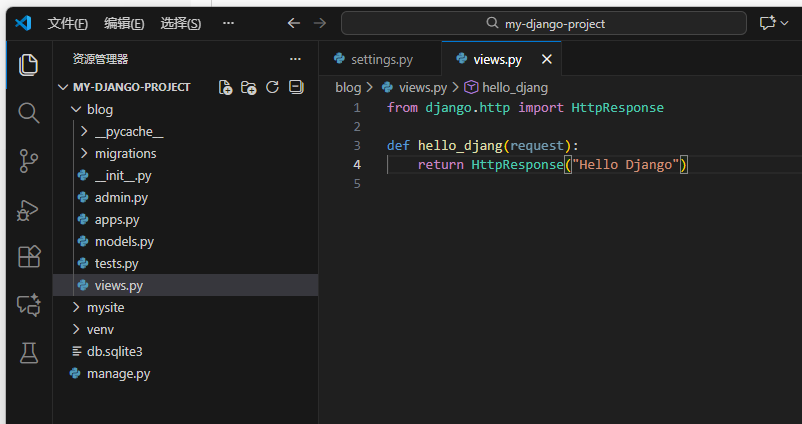Screen dimensions: 802x424
Task: Click the blog breadcrumb segment
Action: 348,87
